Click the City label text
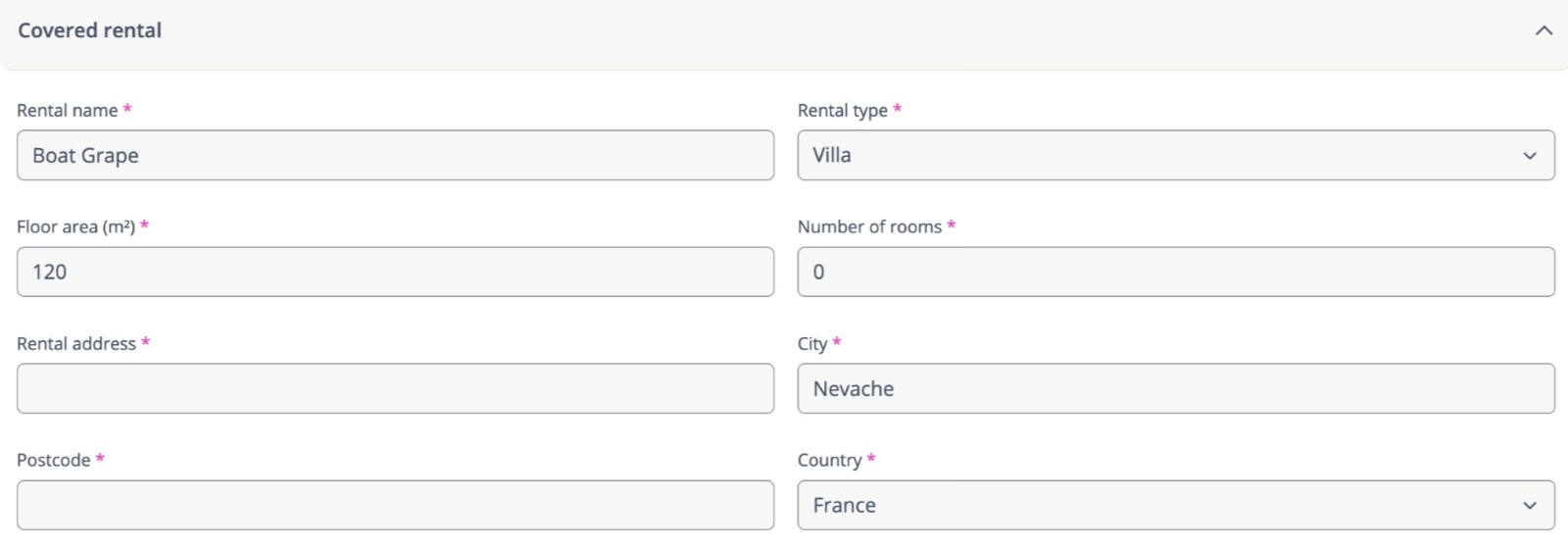This screenshot has height=549, width=1568. [x=811, y=343]
